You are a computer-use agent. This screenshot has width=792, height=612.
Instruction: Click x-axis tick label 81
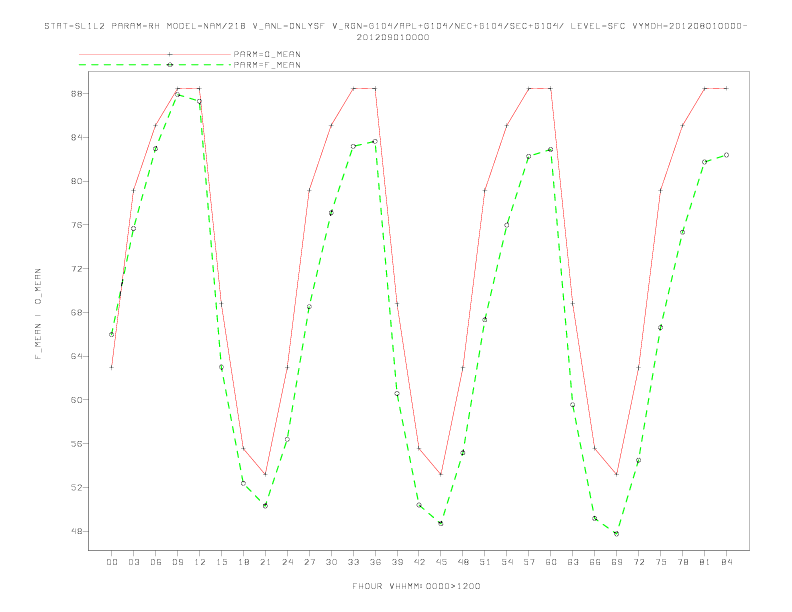point(705,562)
